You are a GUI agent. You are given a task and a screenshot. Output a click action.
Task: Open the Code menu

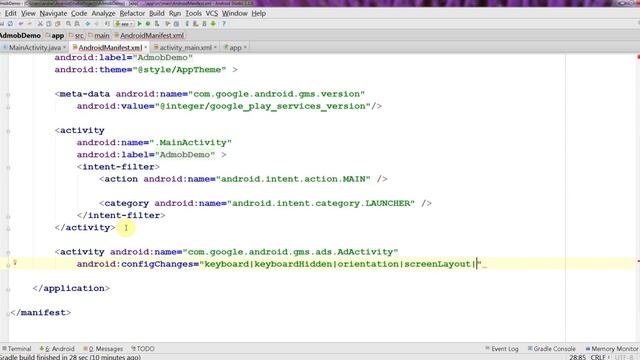click(x=79, y=13)
